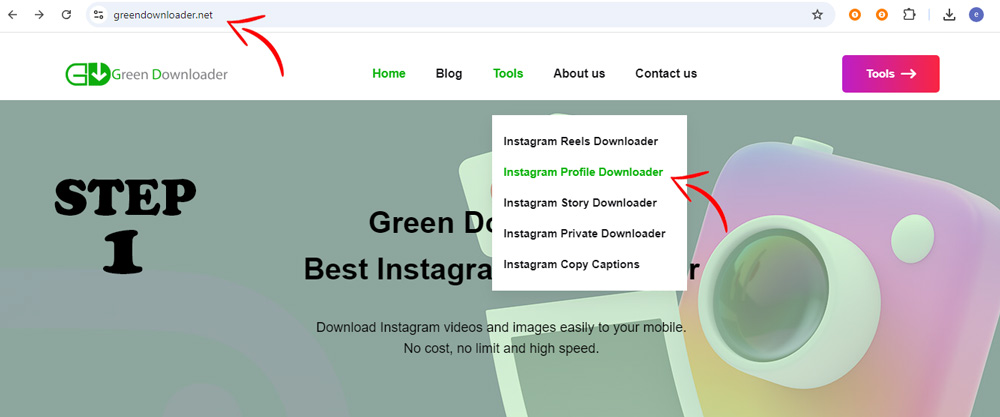Image resolution: width=1000 pixels, height=417 pixels.
Task: Open site information icon in address bar
Action: 98,15
